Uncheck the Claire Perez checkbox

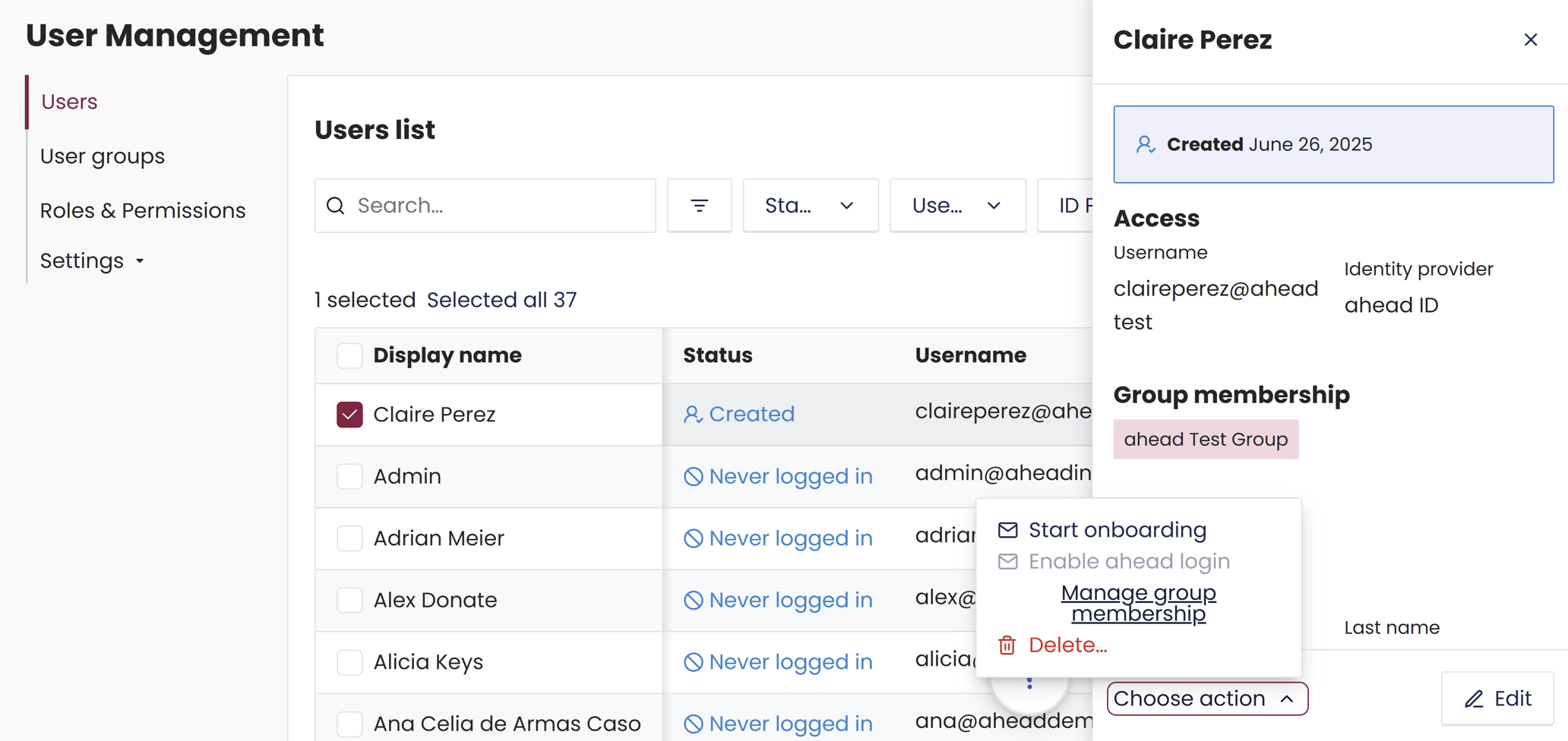349,415
